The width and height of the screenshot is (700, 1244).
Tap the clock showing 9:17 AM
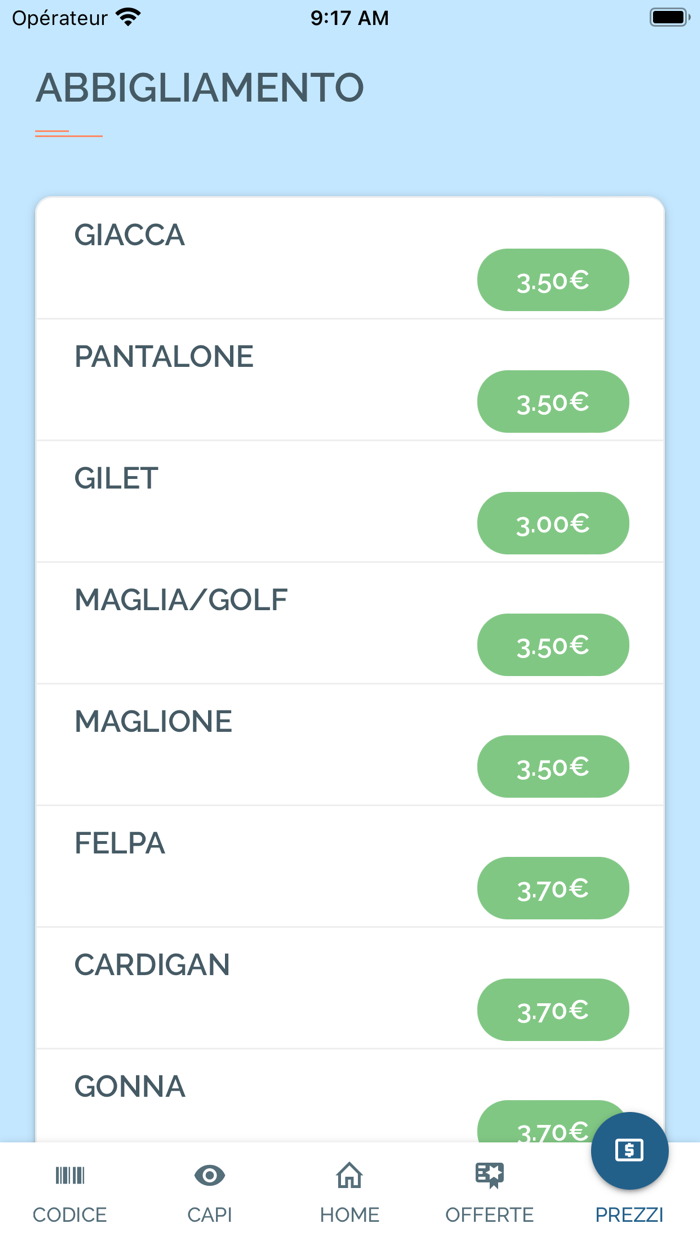(349, 18)
